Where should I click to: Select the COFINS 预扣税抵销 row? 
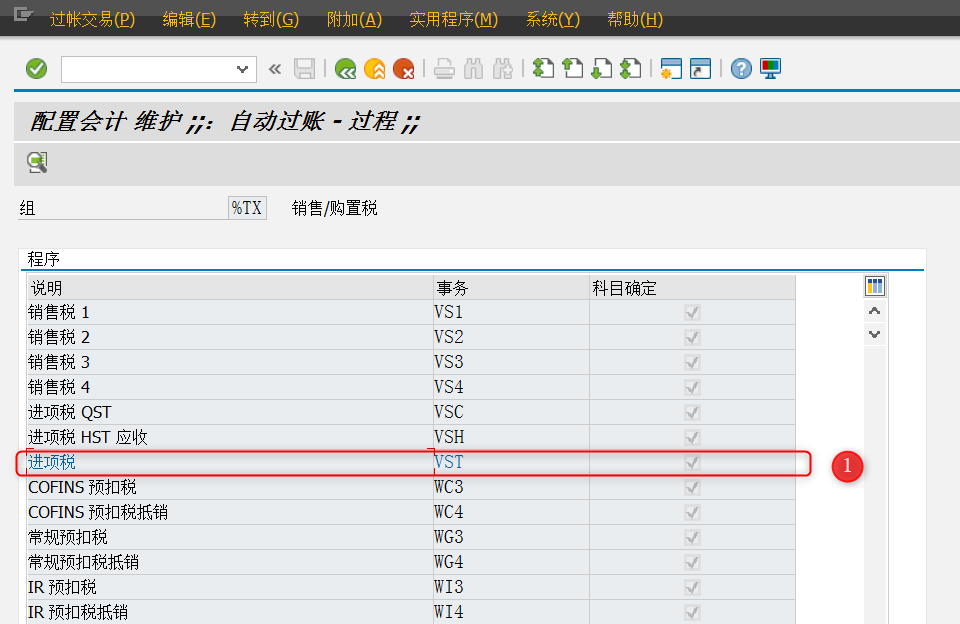pos(411,512)
